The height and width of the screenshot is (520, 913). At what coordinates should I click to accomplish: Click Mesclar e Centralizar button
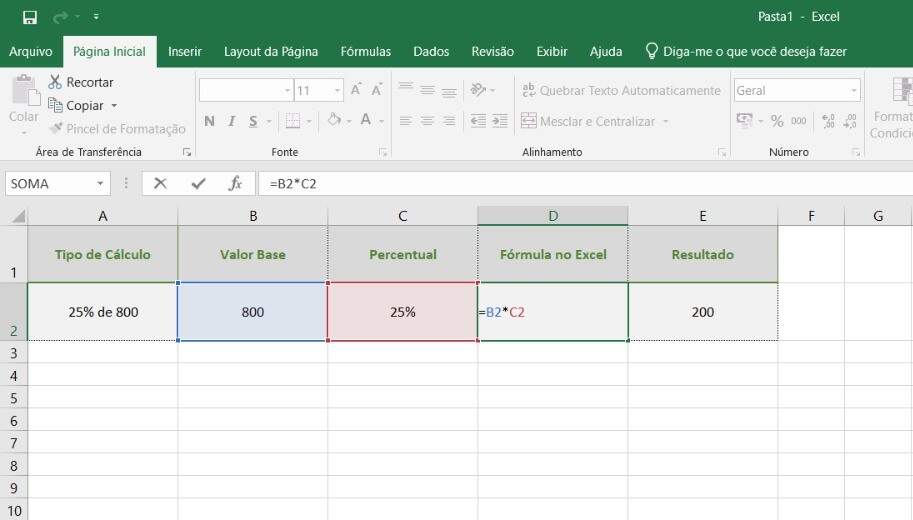click(x=588, y=121)
